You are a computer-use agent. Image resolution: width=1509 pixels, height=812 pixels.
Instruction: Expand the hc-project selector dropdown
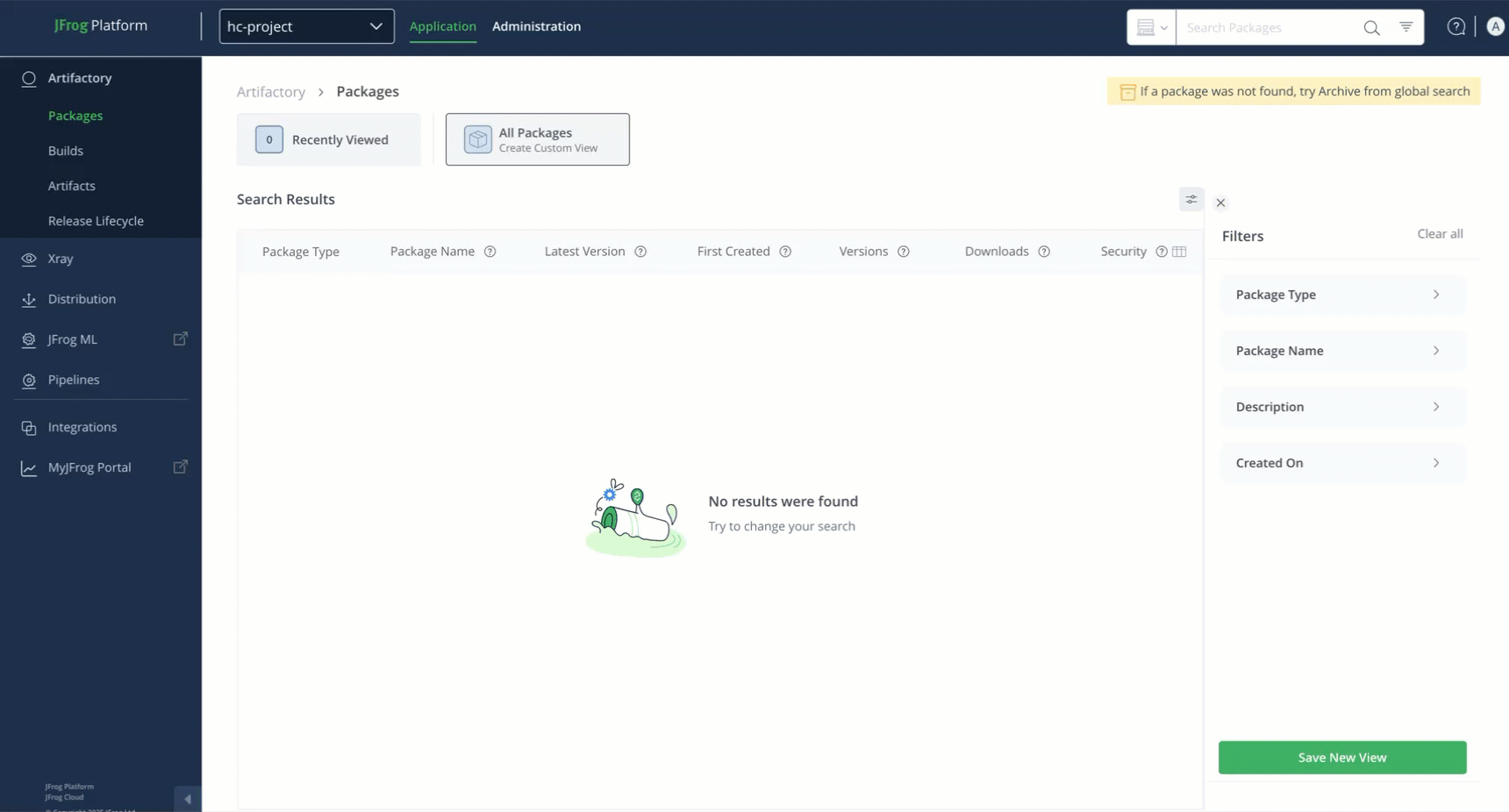[376, 26]
